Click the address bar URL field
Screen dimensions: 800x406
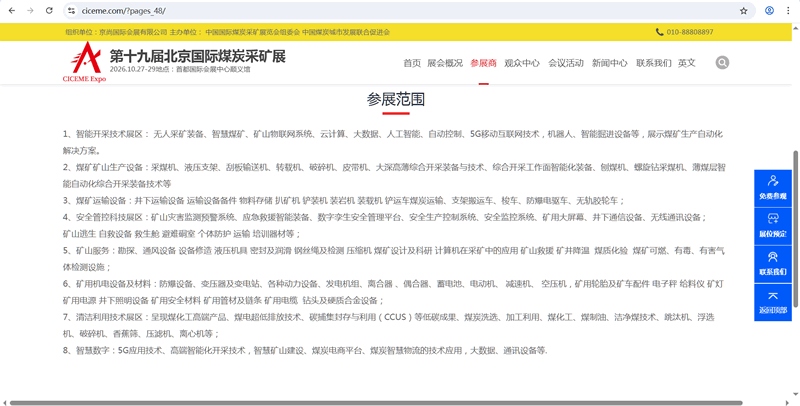(x=400, y=11)
